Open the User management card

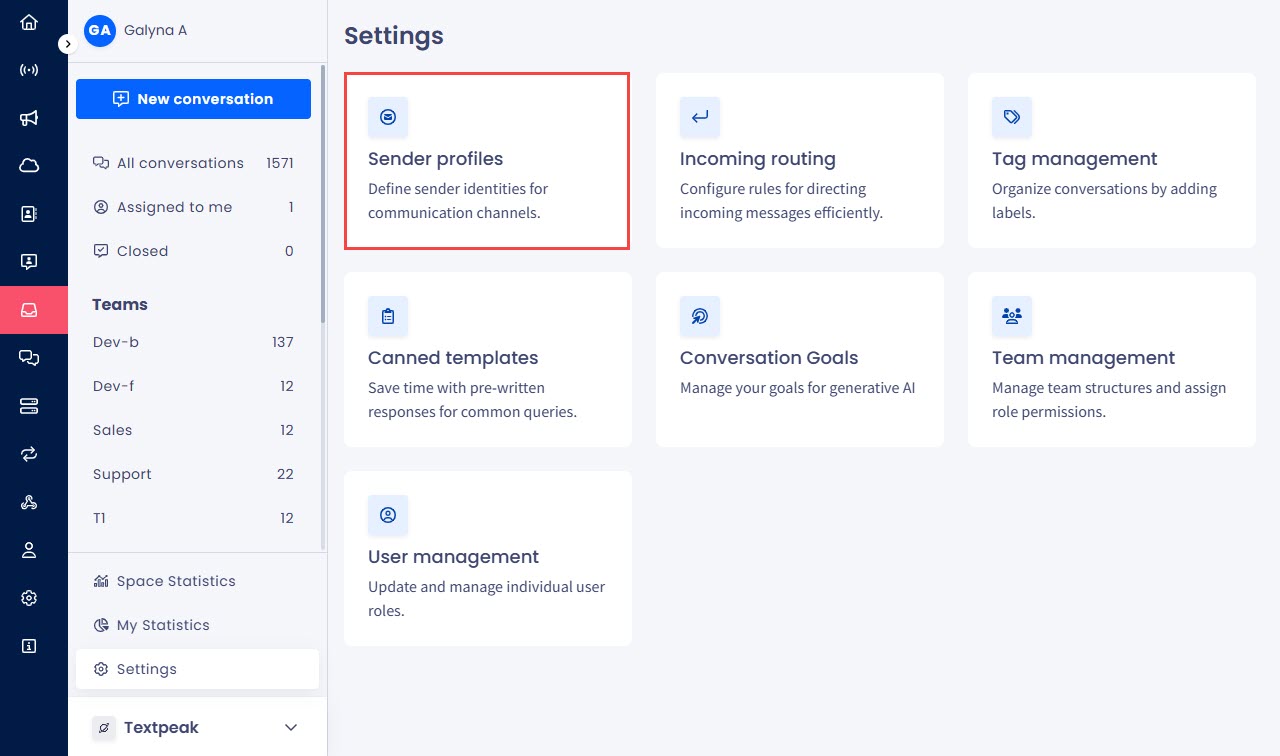(x=488, y=558)
